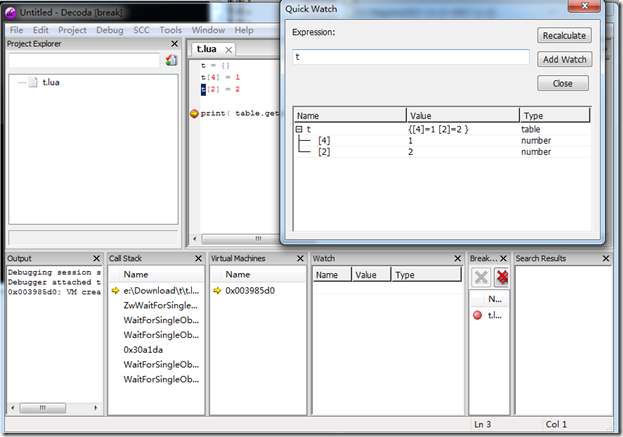The height and width of the screenshot is (437, 623).
Task: Open the SCC menu
Action: (141, 30)
